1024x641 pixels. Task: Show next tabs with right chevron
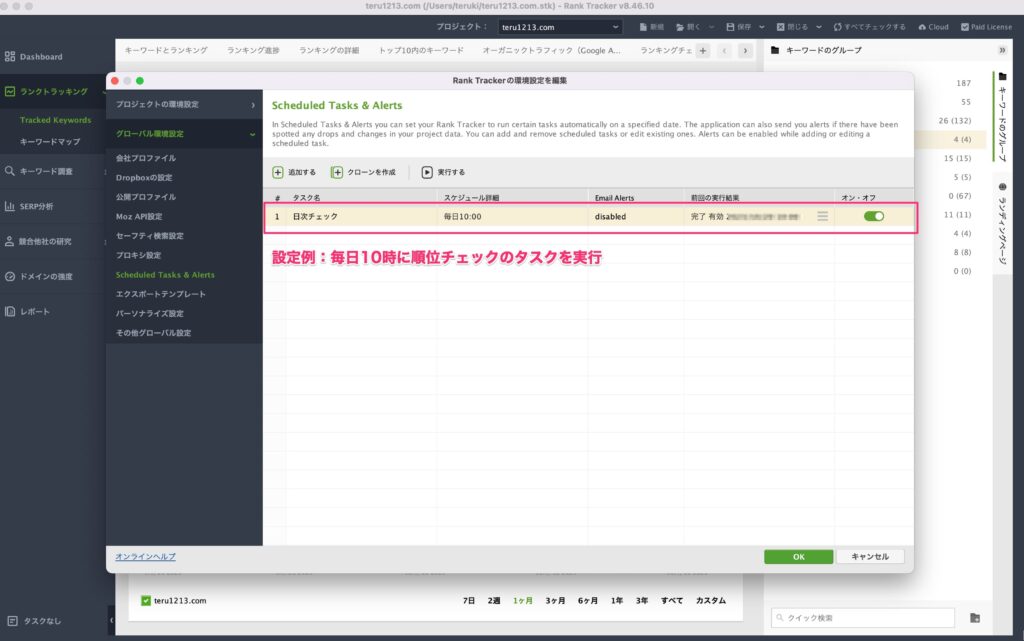(x=745, y=50)
